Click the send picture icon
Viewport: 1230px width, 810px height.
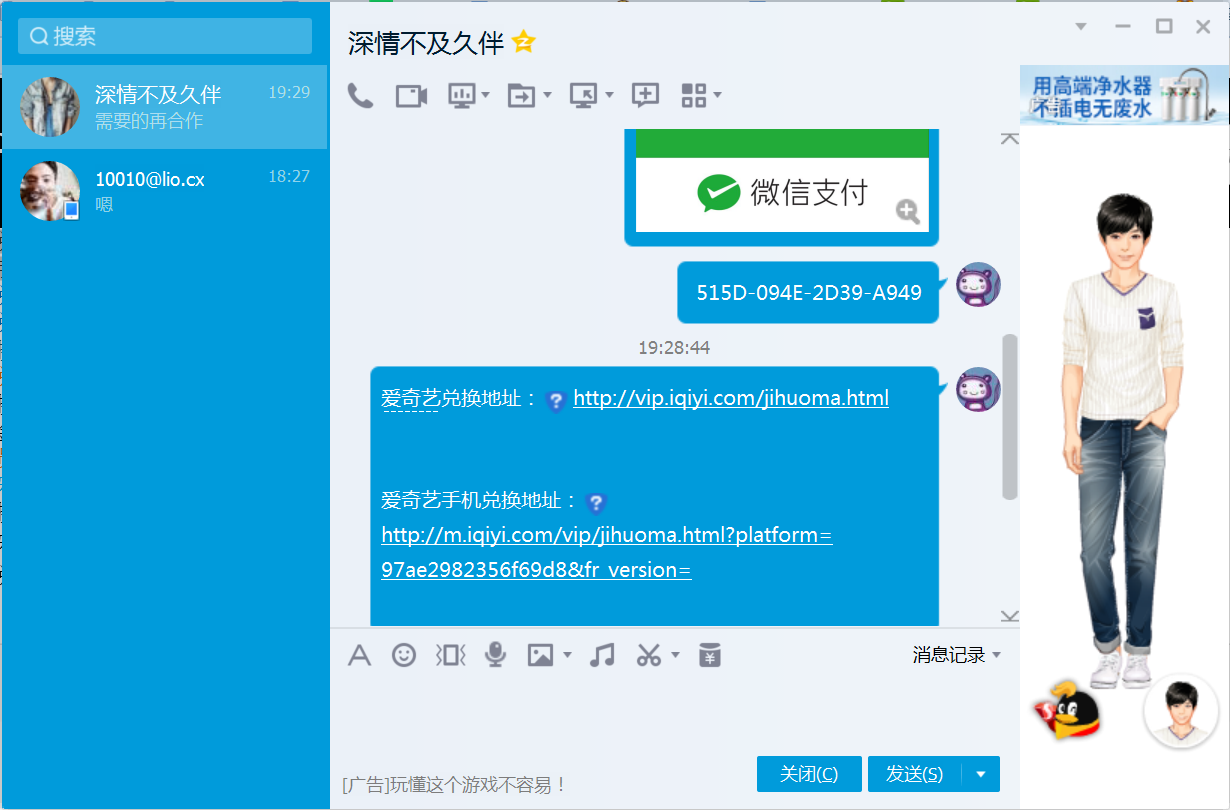pyautogui.click(x=540, y=655)
